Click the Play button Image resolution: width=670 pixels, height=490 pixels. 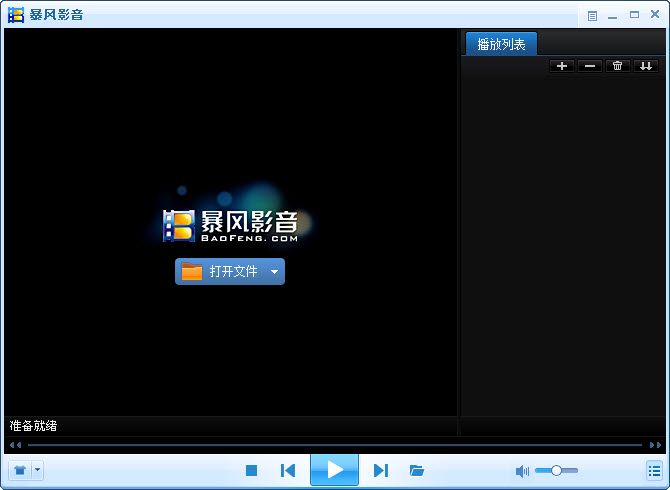click(335, 470)
